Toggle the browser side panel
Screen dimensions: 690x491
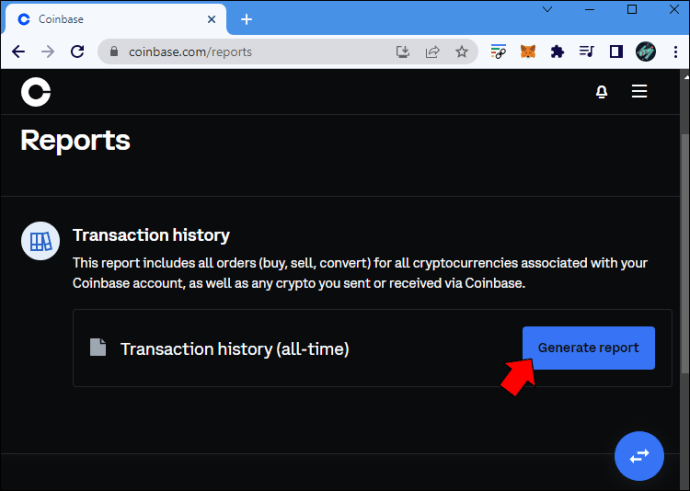coord(616,51)
